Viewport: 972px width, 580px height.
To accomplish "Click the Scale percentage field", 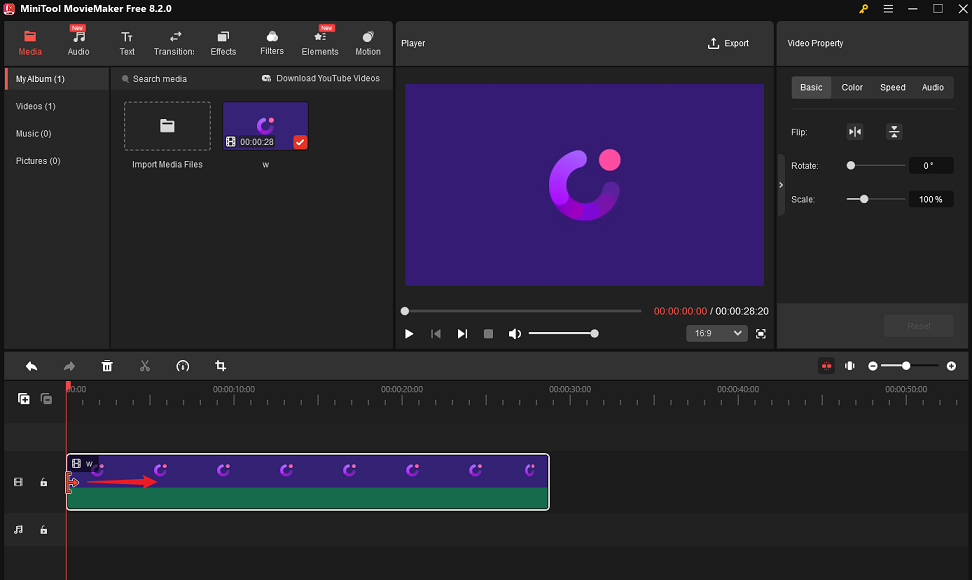I will point(930,199).
